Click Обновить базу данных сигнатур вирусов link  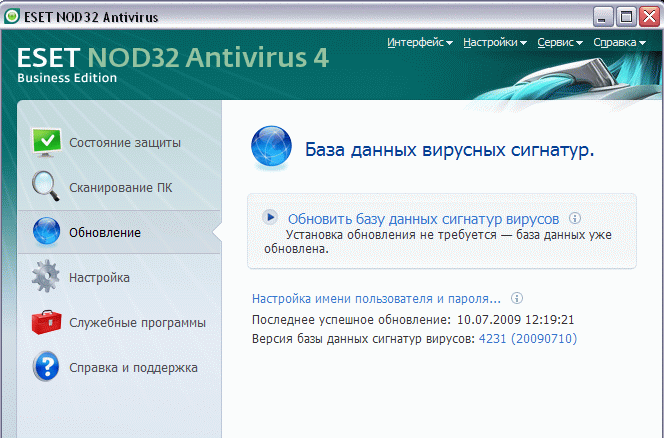(x=423, y=219)
